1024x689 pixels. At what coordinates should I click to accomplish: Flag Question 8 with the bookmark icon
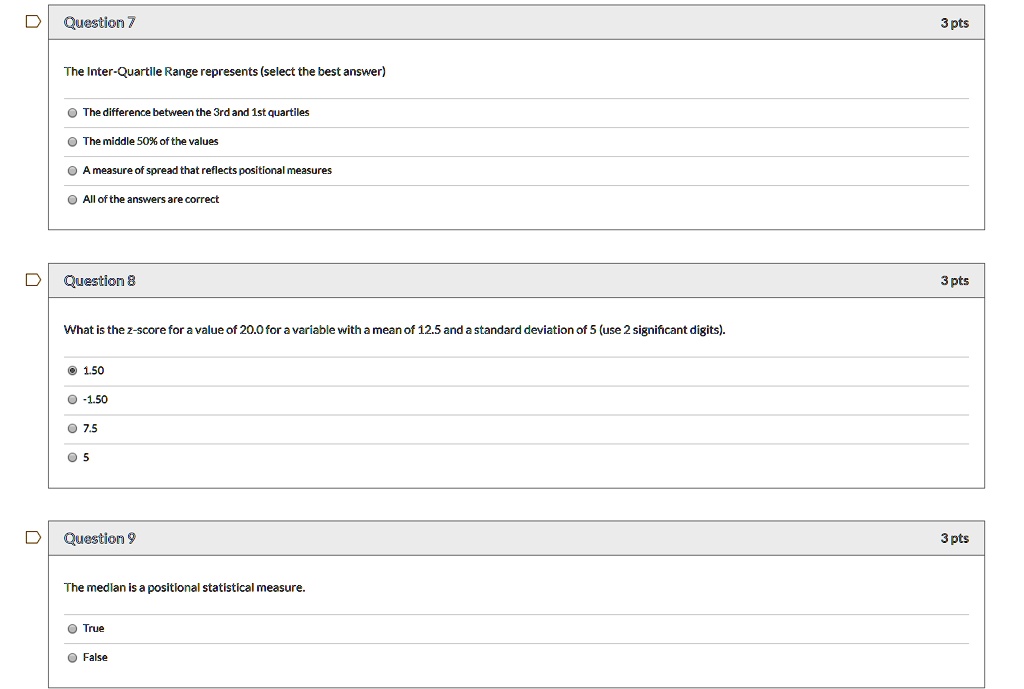tap(33, 280)
